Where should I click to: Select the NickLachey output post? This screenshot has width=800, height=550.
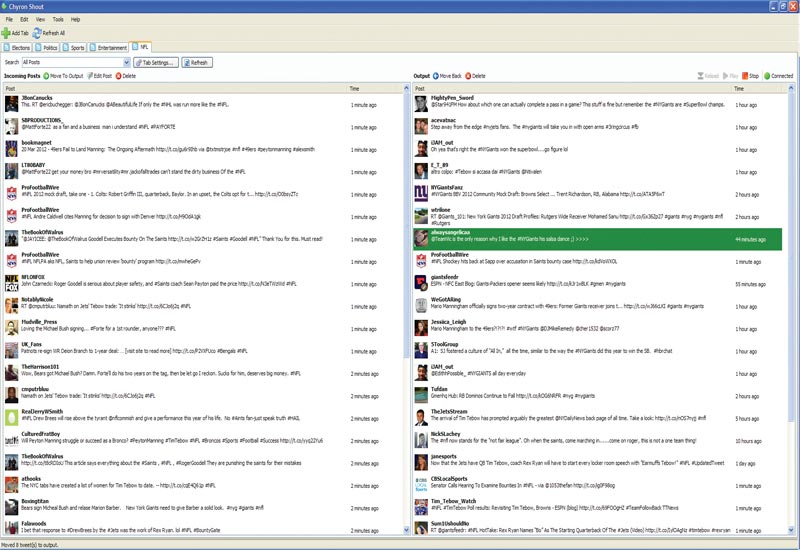(x=597, y=440)
